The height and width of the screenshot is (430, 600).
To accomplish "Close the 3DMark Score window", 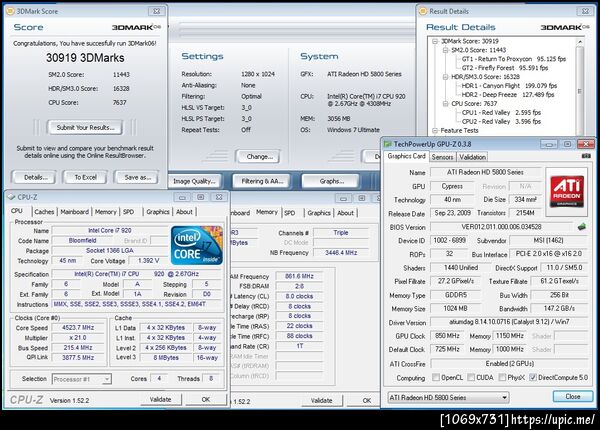I will coord(157,11).
